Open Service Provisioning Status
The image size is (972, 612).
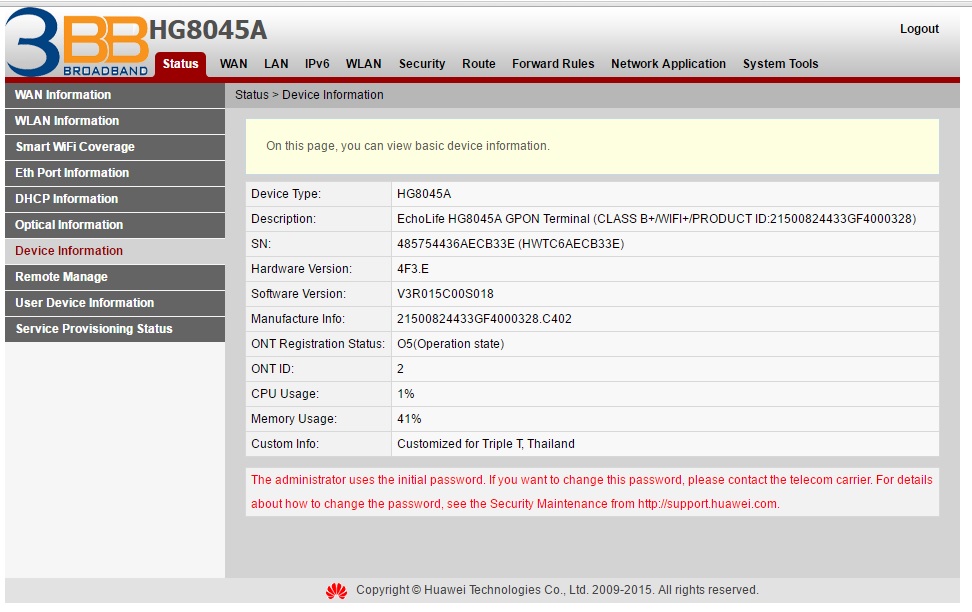115,330
